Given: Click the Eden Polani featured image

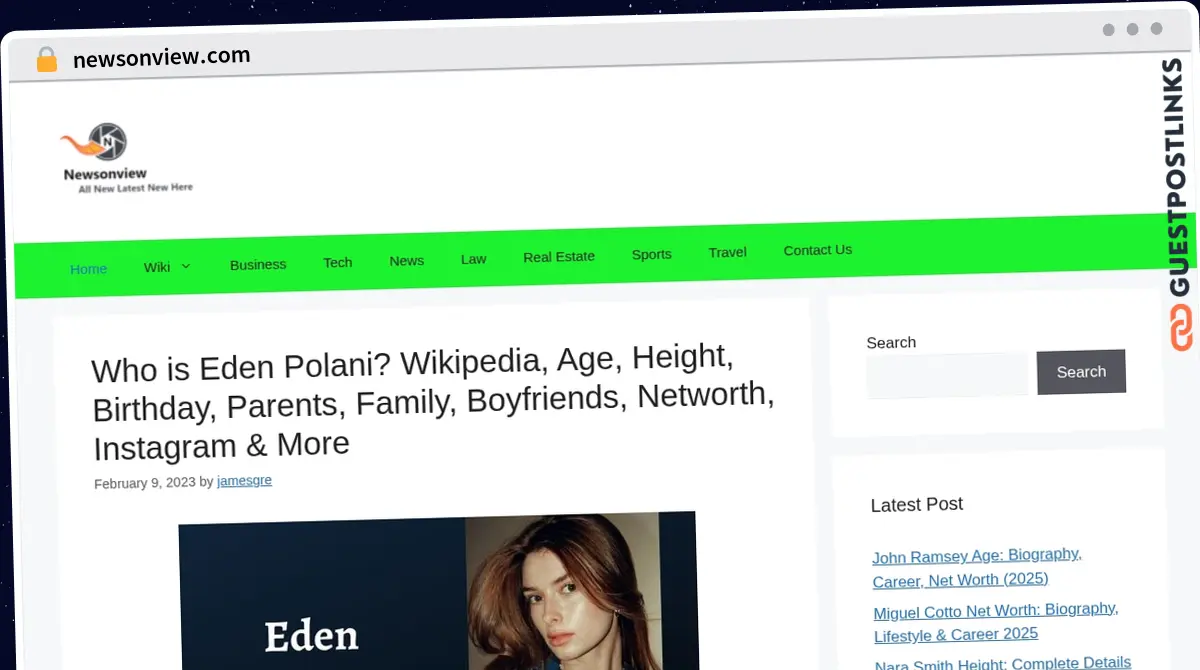Looking at the screenshot, I should pyautogui.click(x=438, y=592).
